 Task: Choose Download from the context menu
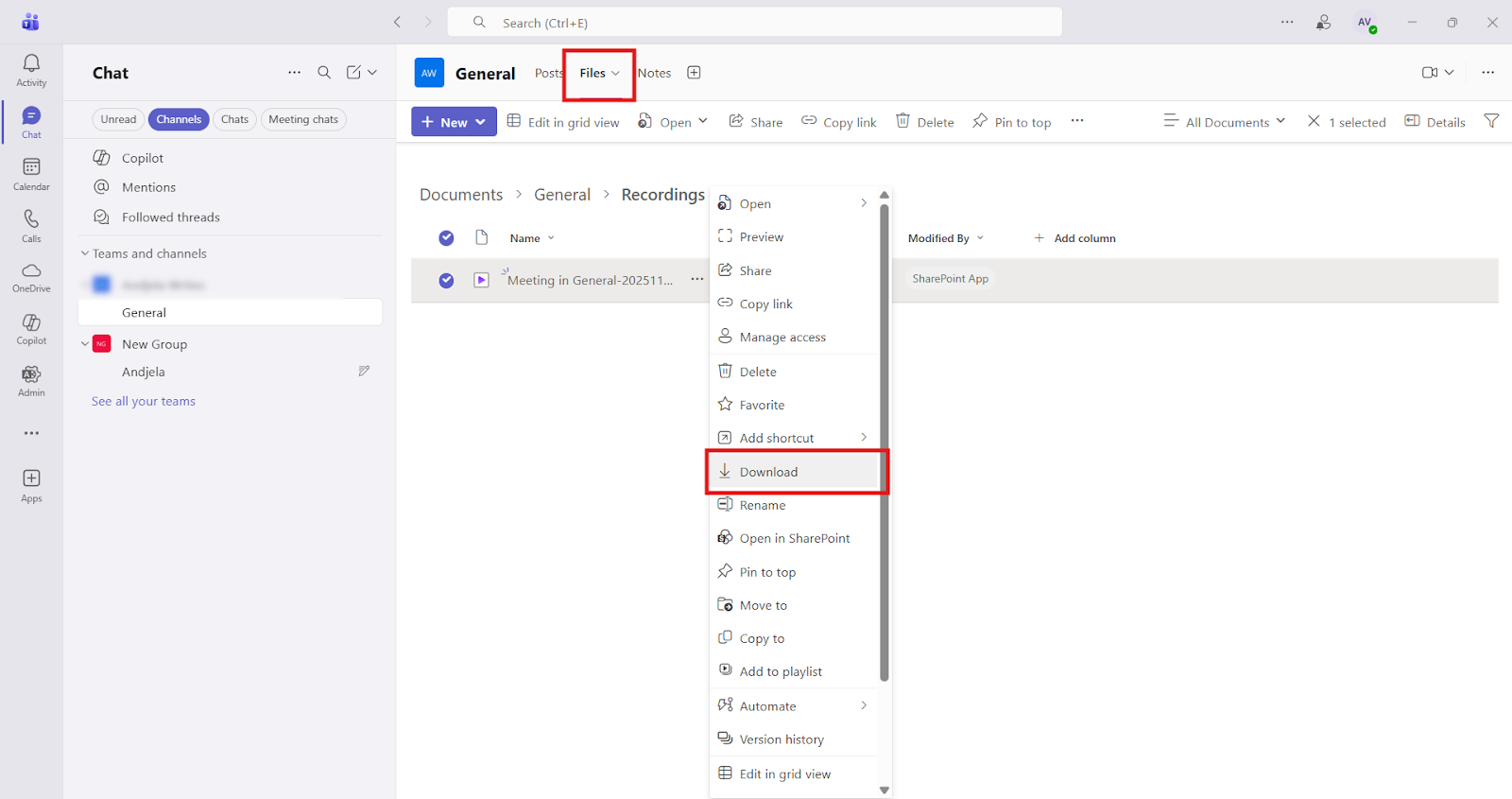768,472
